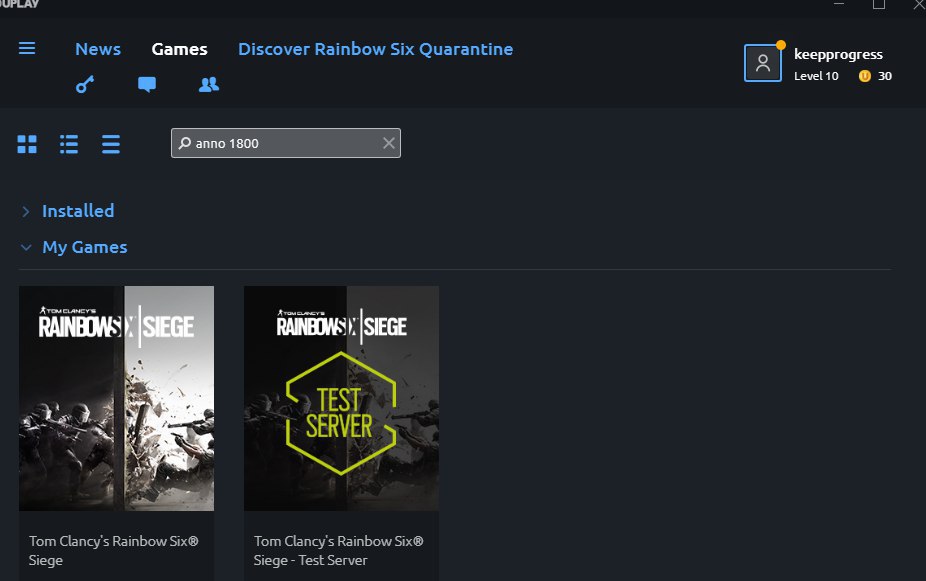Open the friends list icon
926x581 pixels.
coord(208,85)
